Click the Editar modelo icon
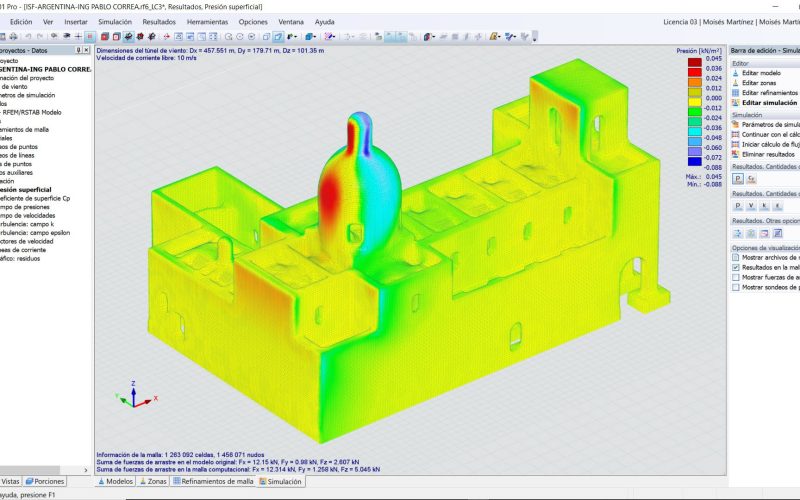The width and height of the screenshot is (800, 500). [735, 73]
